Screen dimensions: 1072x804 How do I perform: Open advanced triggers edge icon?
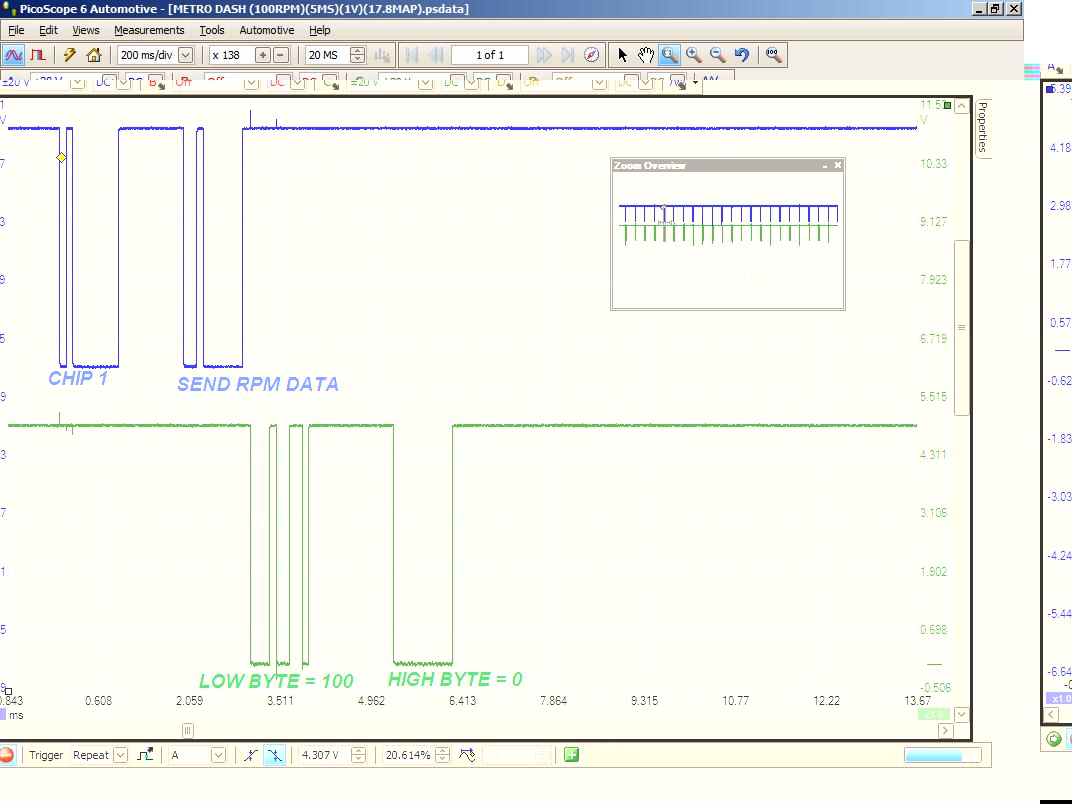click(x=145, y=755)
